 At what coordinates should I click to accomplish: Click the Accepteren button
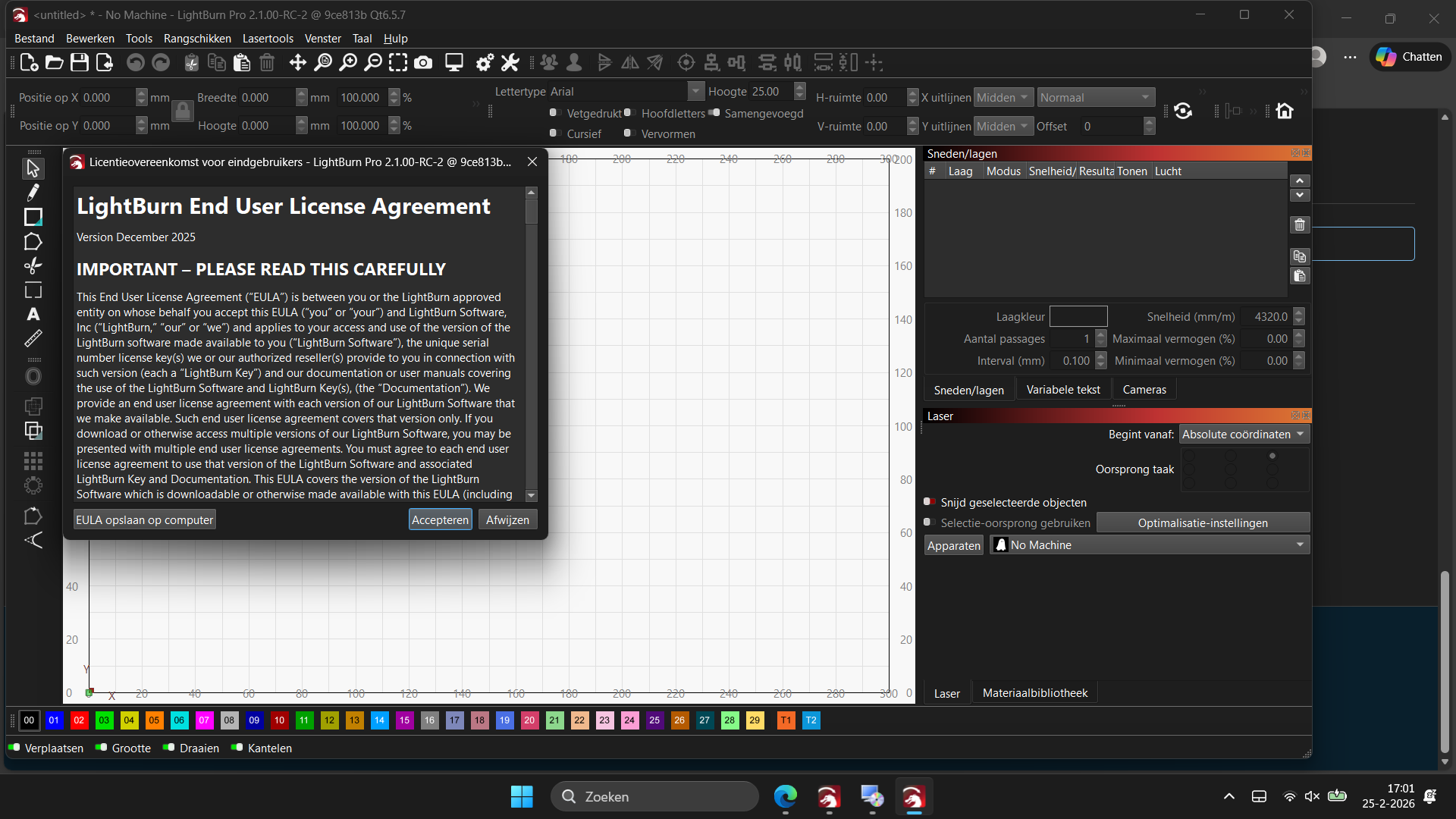440,519
